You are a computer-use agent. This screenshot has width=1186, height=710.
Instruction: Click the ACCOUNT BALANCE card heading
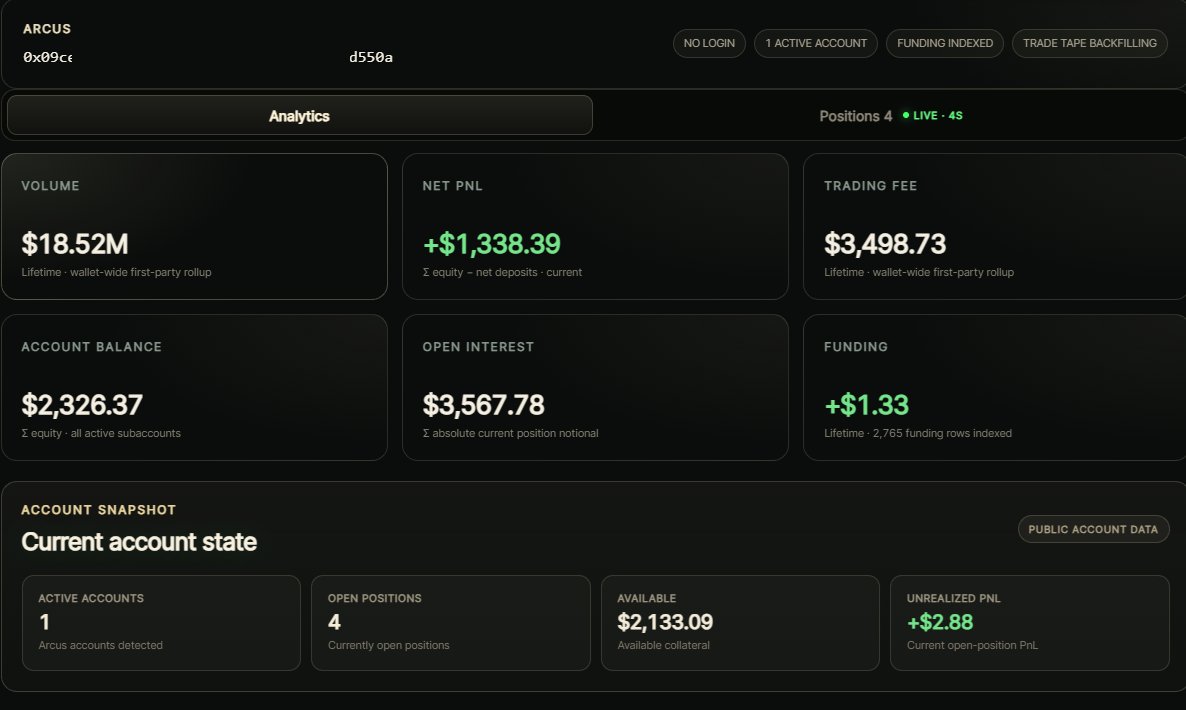(92, 347)
